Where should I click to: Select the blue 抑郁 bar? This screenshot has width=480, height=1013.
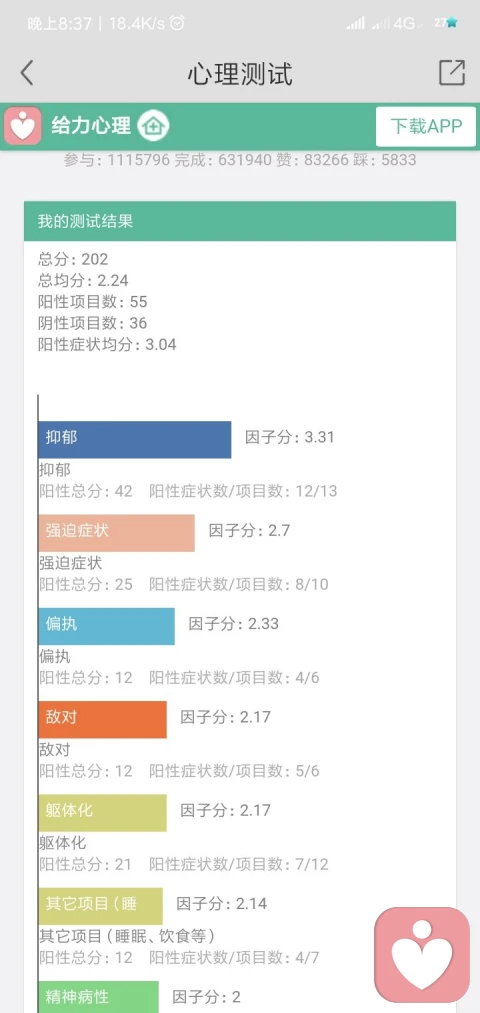[134, 440]
